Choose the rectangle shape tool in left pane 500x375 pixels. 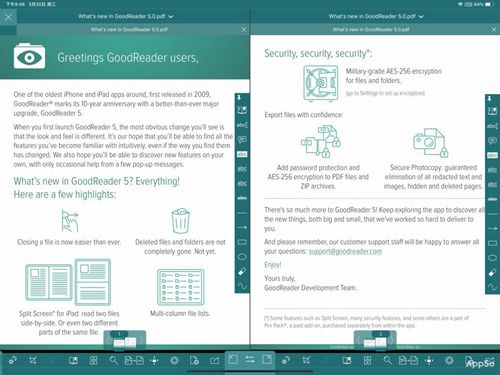coord(242,242)
